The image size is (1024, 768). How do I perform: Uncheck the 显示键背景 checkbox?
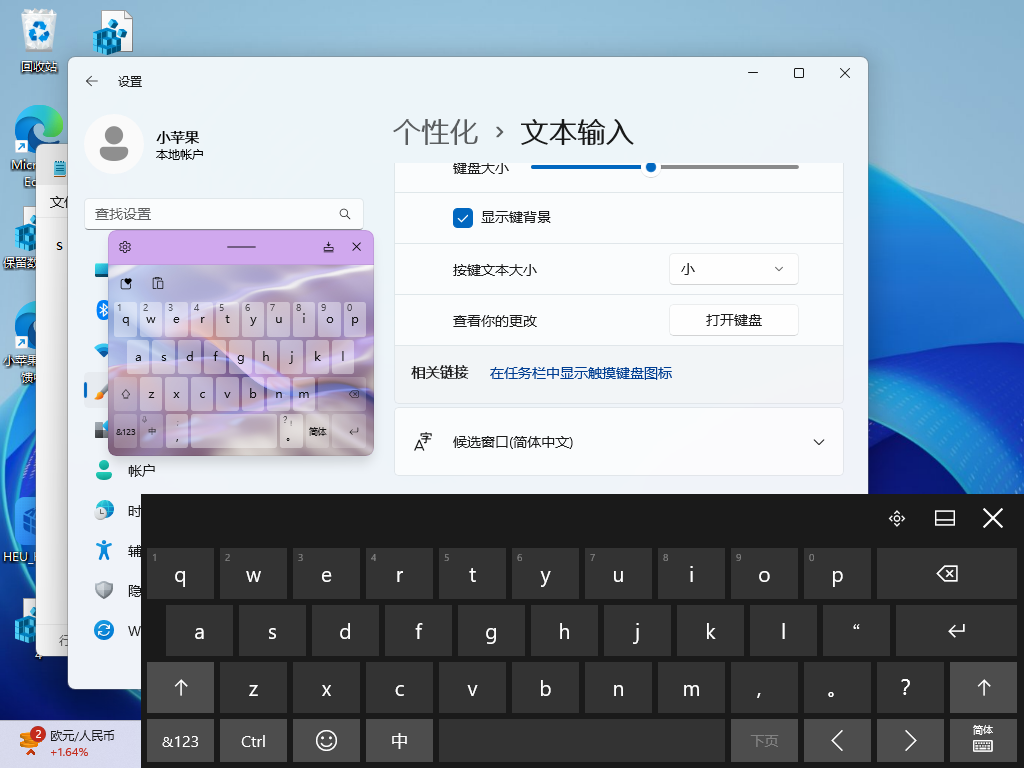pos(462,217)
